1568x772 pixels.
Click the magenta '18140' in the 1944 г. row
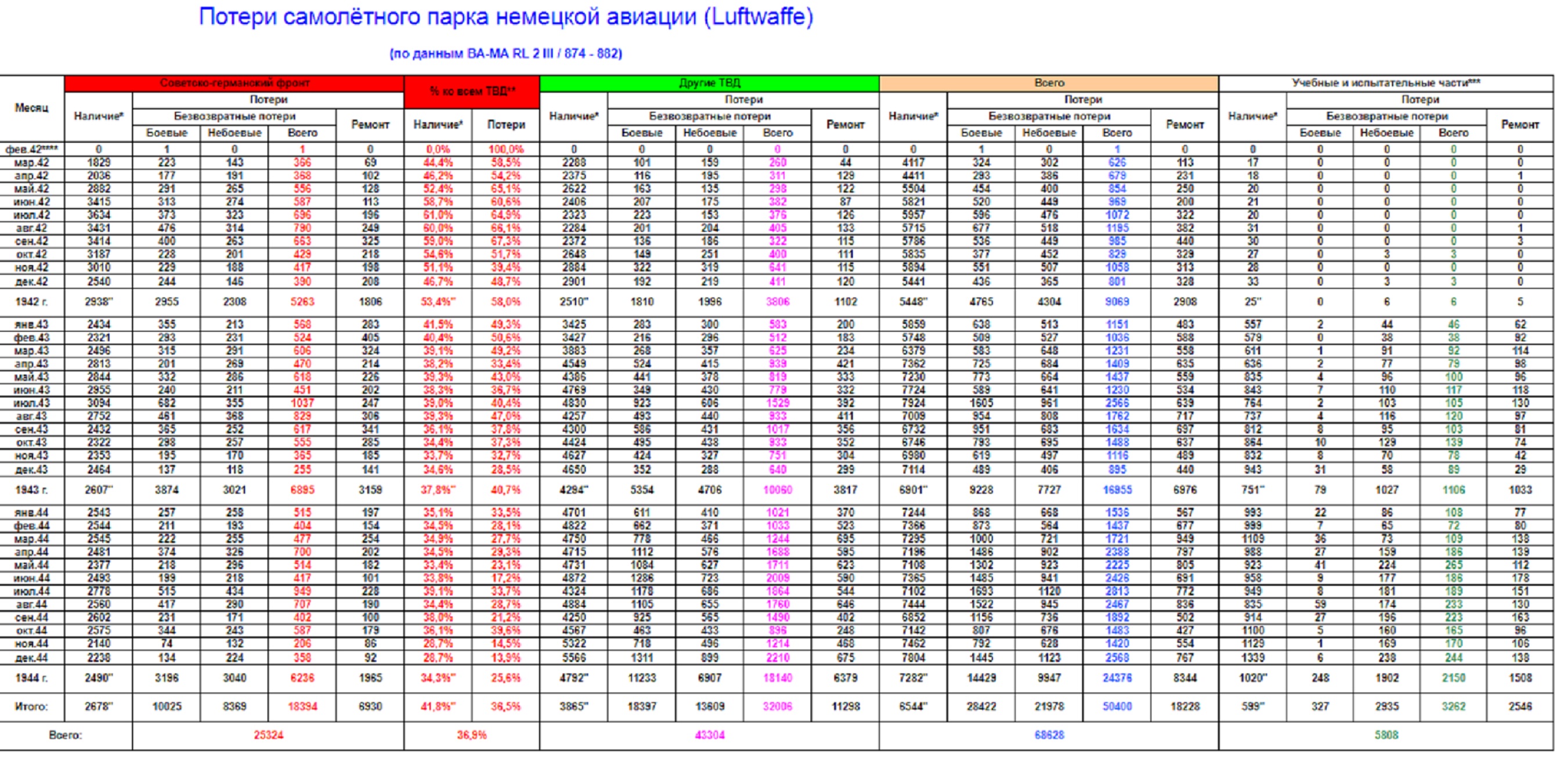pyautogui.click(x=777, y=677)
